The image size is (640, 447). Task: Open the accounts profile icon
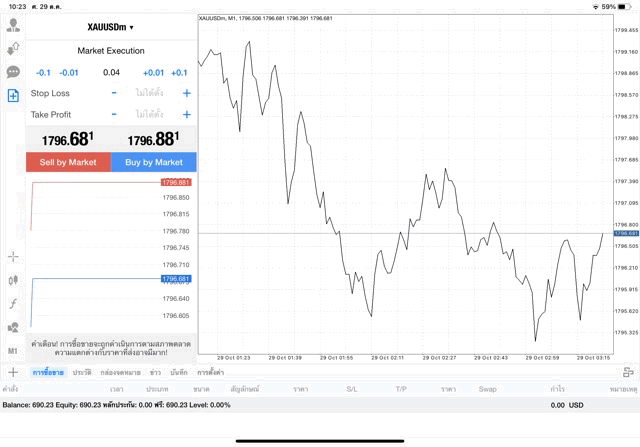click(x=13, y=26)
